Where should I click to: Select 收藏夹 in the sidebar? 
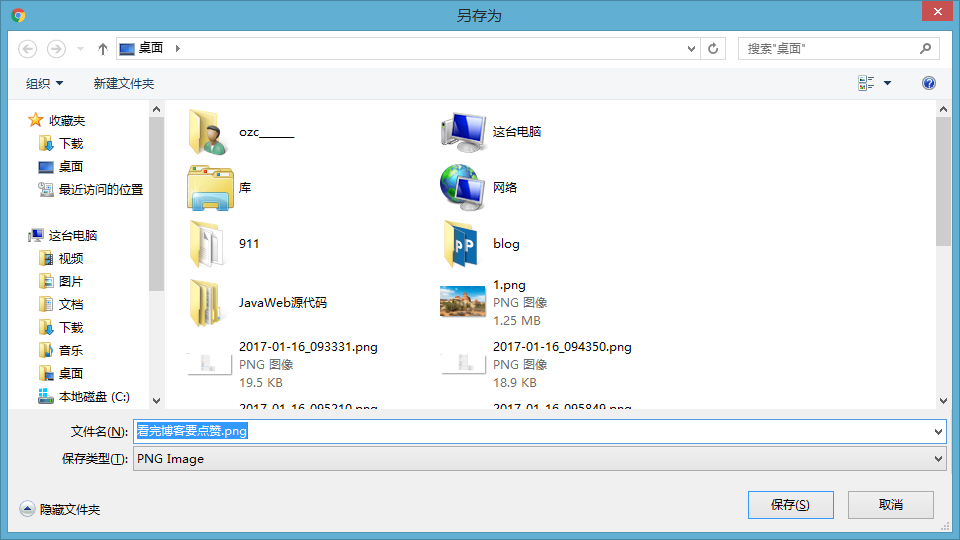point(57,121)
